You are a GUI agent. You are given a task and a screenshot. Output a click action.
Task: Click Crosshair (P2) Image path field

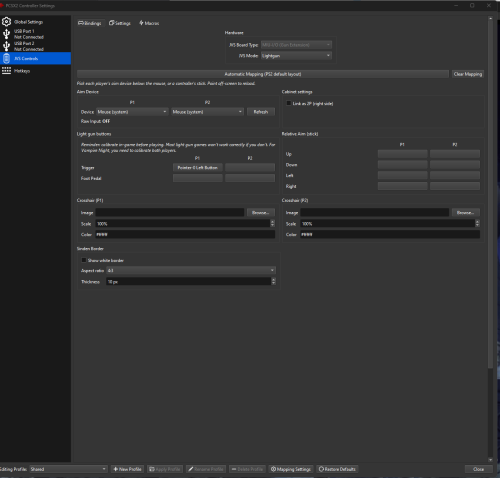[x=375, y=213]
